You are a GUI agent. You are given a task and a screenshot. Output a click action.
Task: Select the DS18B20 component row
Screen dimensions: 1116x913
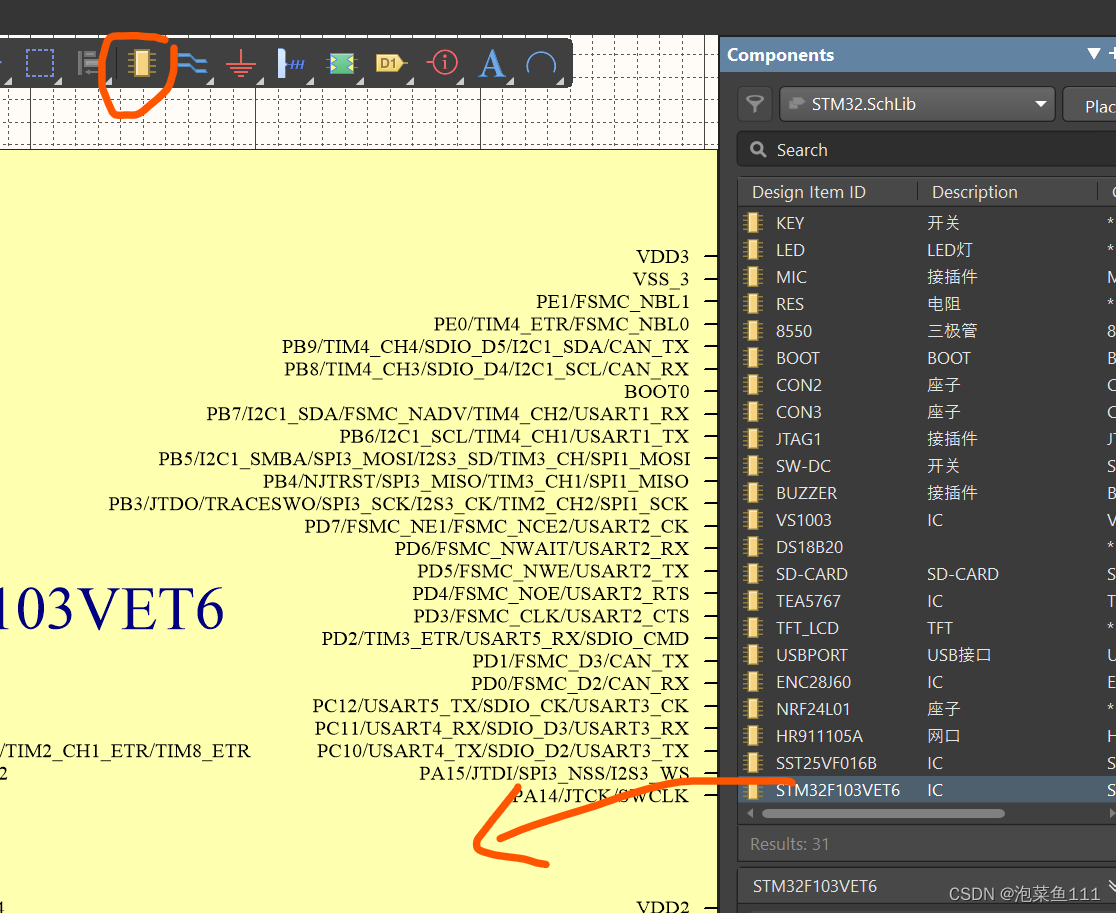pyautogui.click(x=927, y=547)
